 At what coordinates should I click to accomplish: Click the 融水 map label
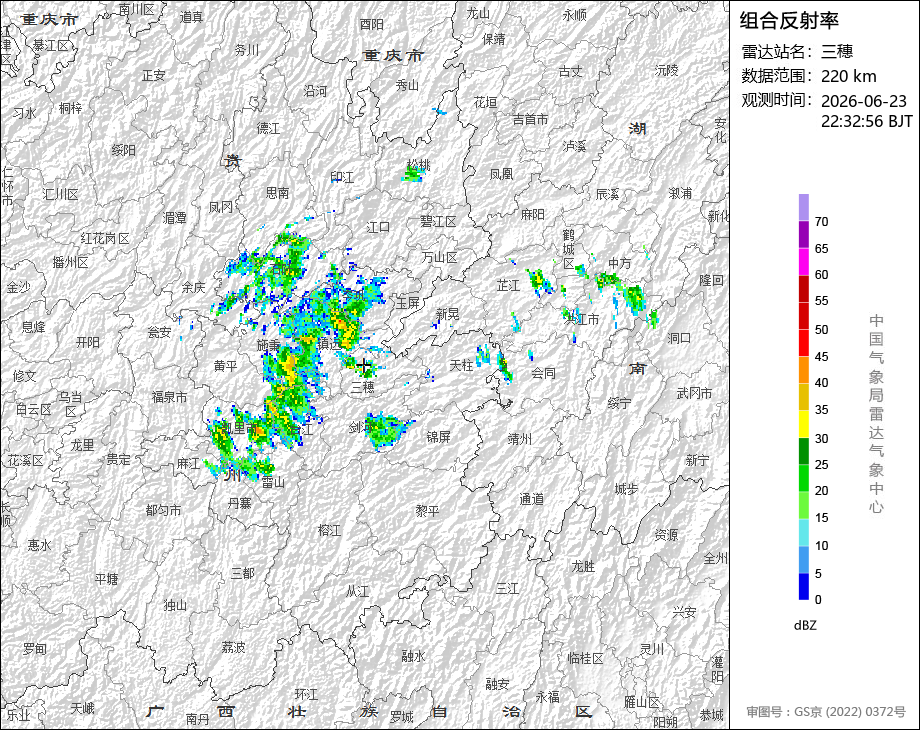click(414, 656)
